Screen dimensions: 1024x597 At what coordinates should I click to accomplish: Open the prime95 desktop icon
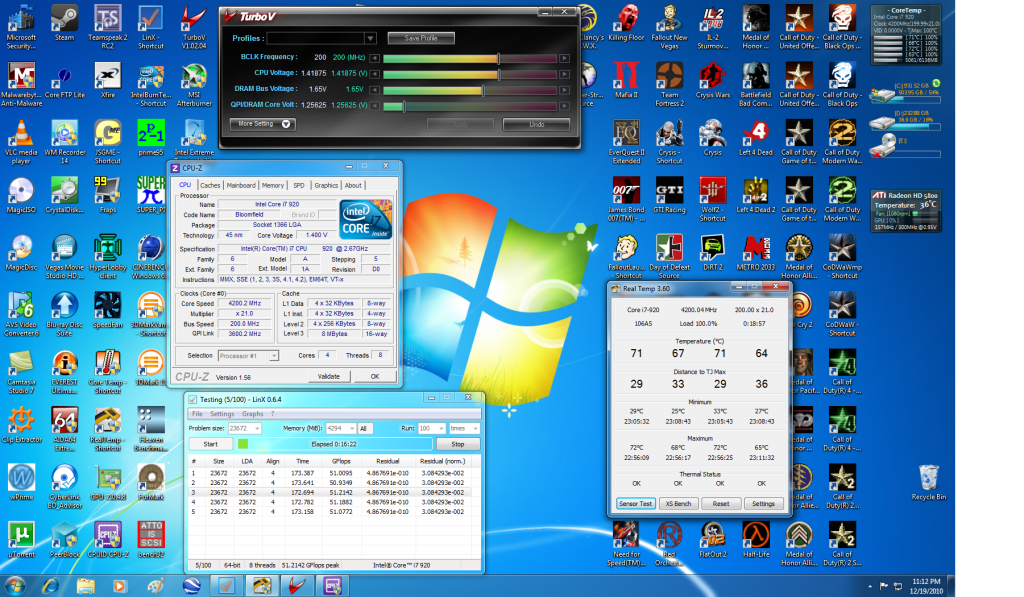(151, 137)
